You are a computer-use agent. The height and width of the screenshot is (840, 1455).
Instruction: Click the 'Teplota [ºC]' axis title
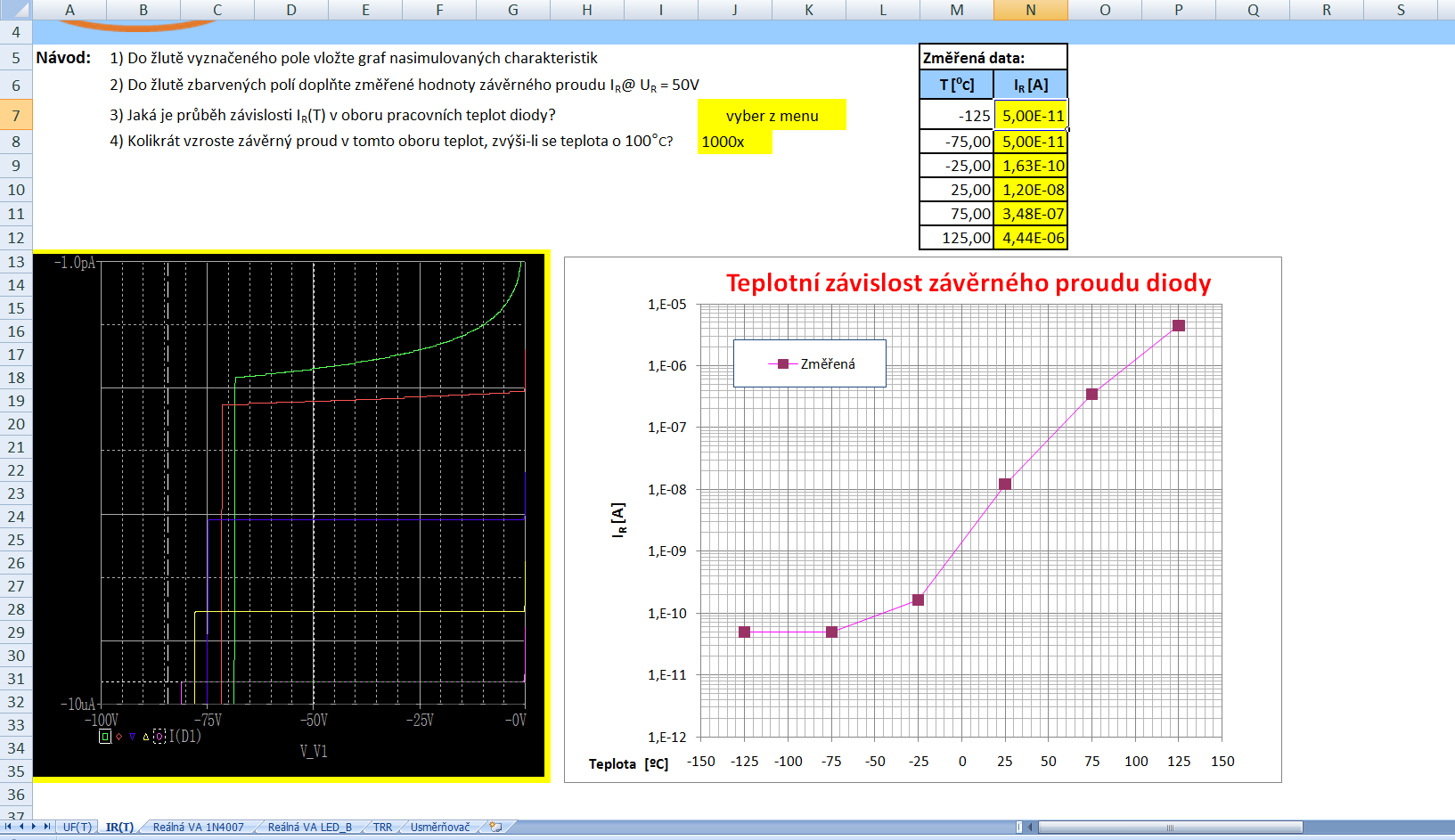tap(628, 763)
